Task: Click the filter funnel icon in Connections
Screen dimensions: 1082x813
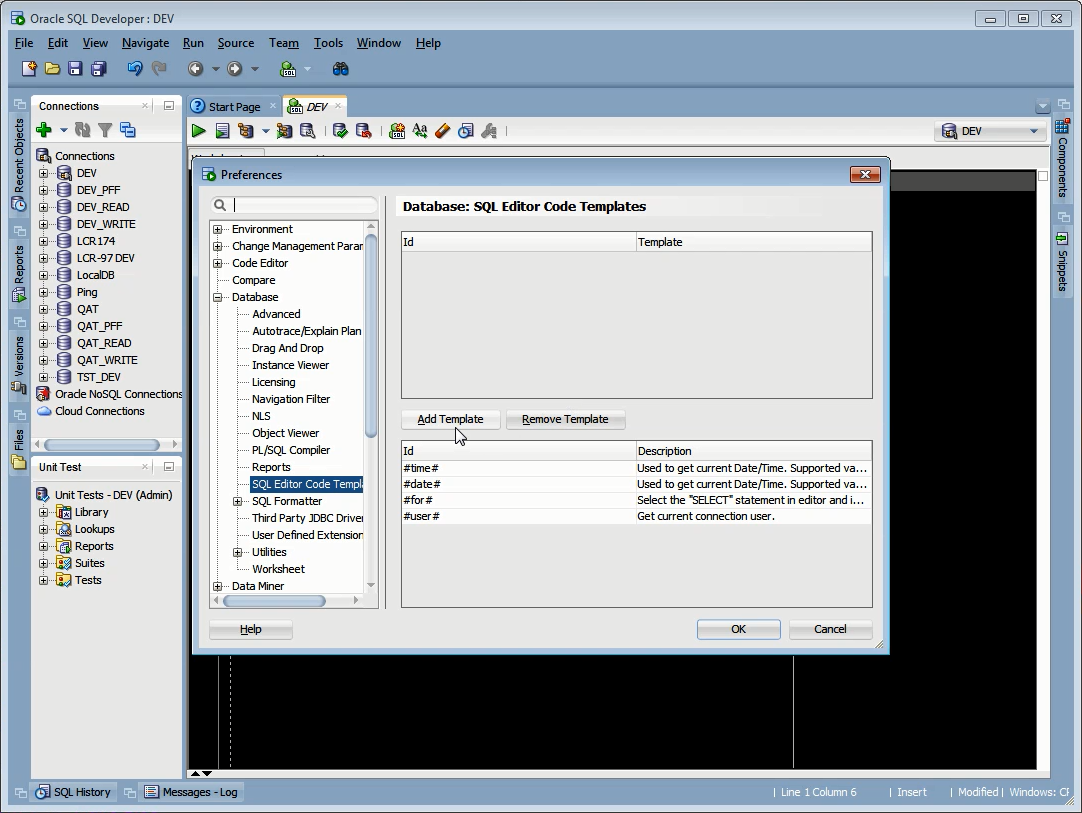Action: point(105,130)
